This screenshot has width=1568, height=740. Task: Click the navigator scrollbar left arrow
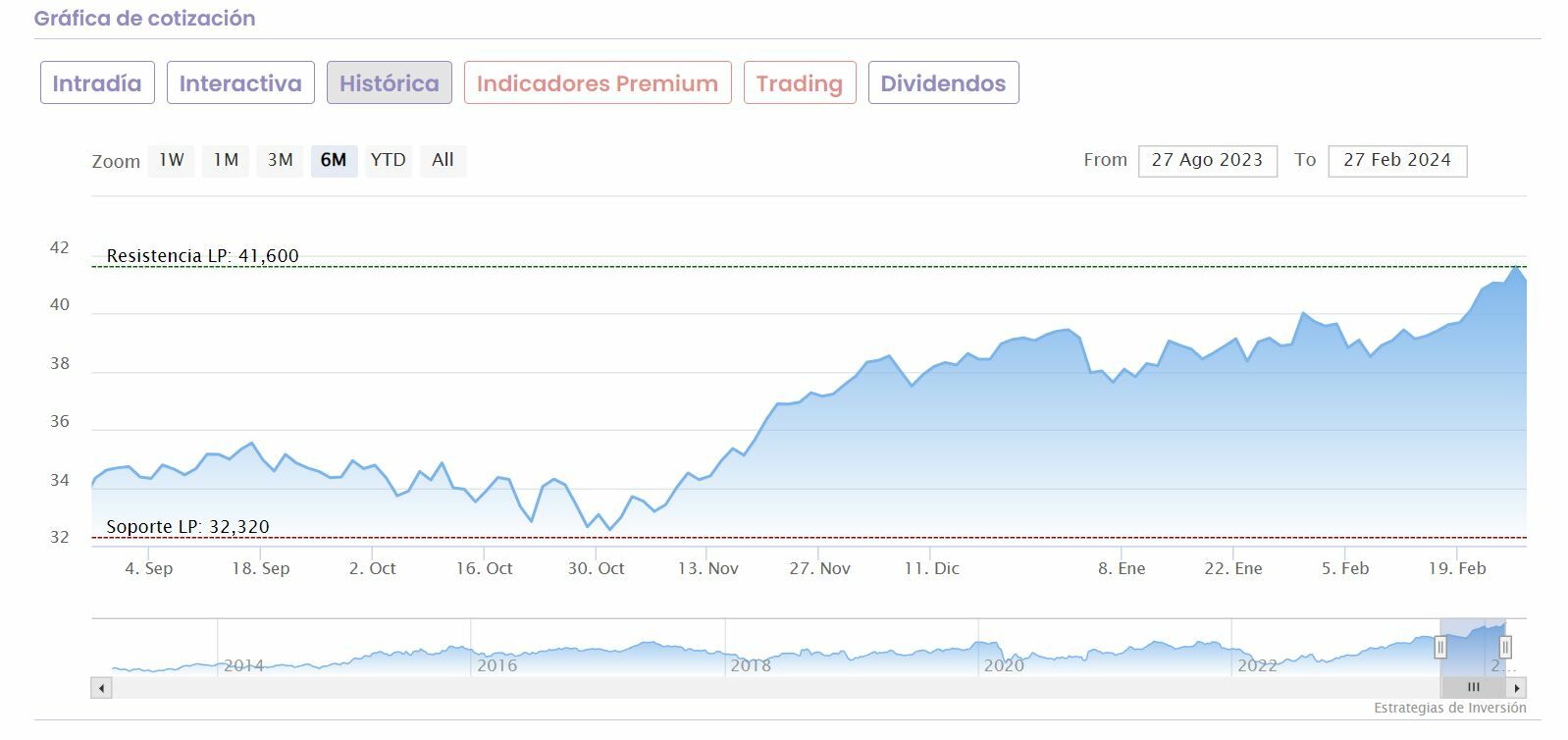coord(101,688)
